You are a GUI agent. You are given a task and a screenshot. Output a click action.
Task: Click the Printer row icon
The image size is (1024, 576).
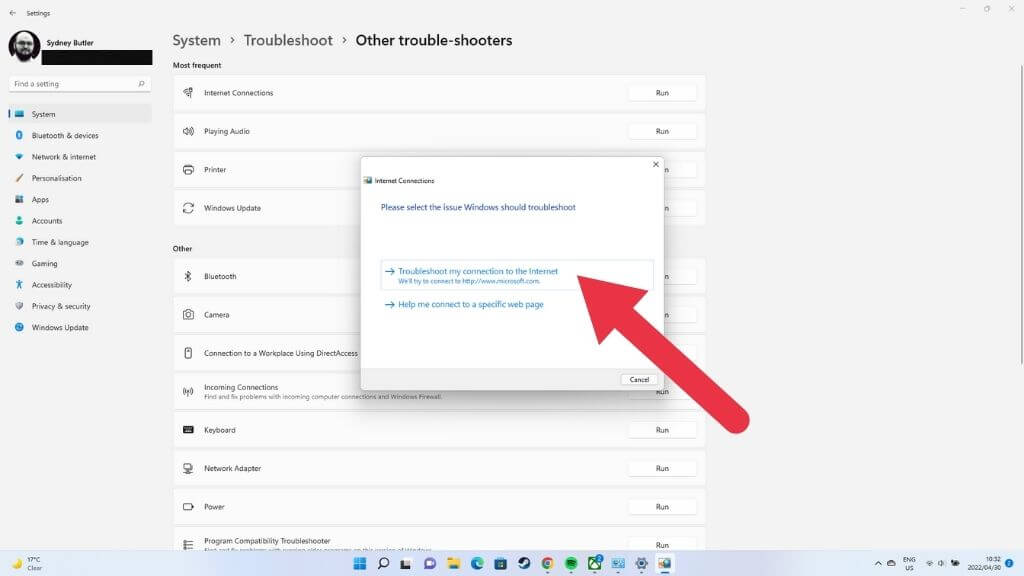(x=188, y=170)
